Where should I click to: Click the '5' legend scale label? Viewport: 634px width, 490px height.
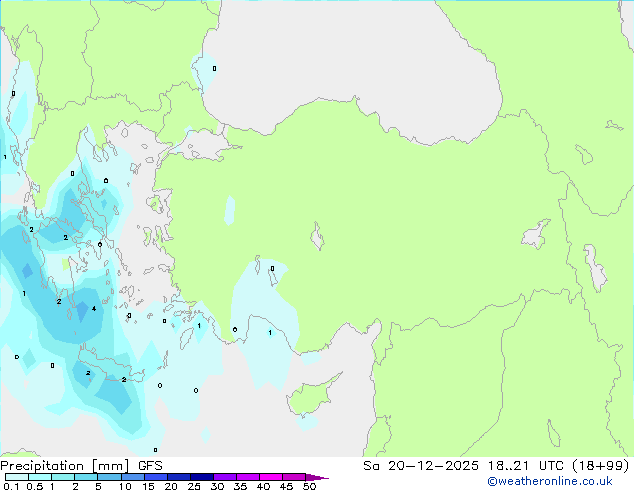click(x=98, y=486)
